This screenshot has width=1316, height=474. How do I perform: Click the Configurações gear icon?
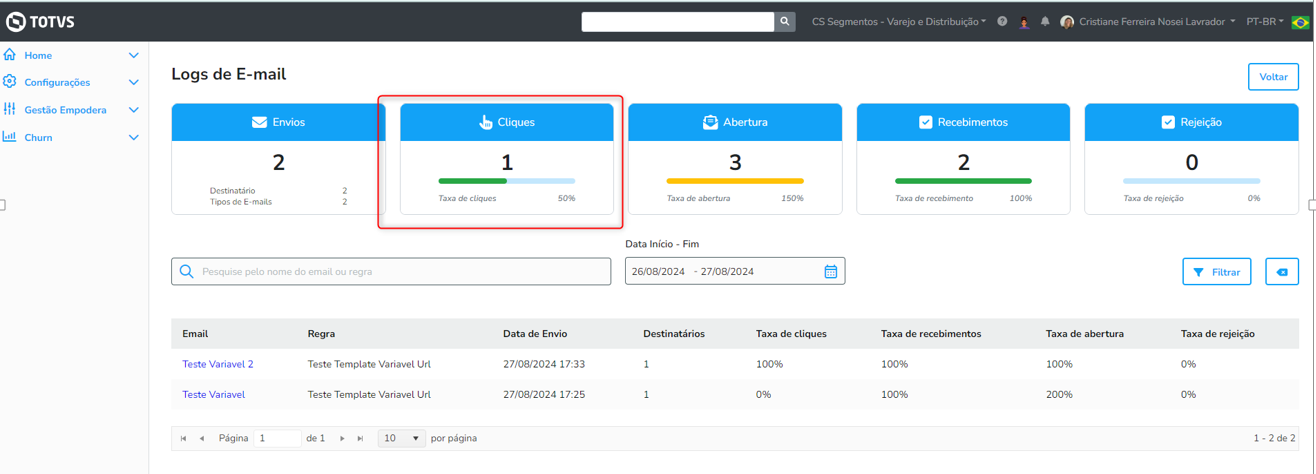(x=10, y=82)
